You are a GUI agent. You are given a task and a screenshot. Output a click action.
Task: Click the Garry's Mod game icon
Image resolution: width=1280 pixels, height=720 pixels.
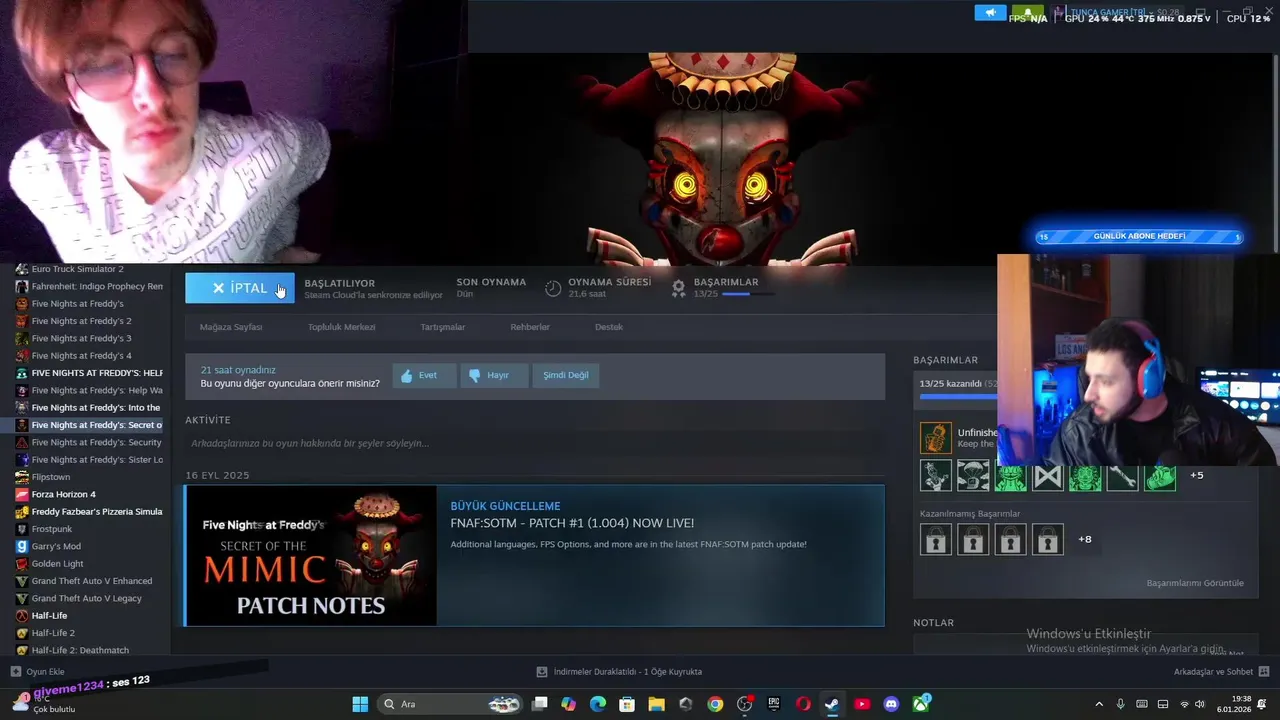22,546
